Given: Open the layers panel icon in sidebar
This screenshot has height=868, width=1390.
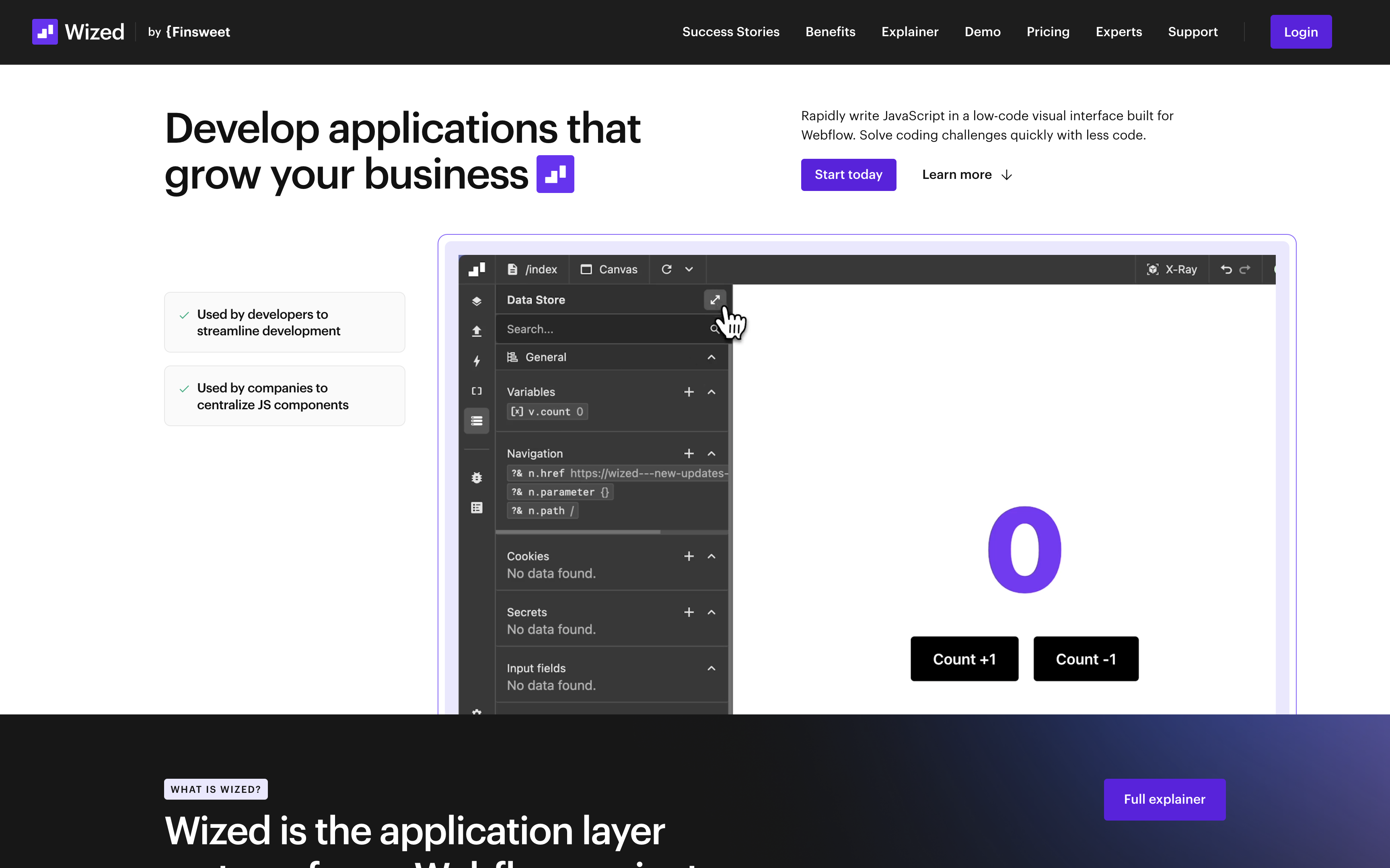Looking at the screenshot, I should 477,301.
